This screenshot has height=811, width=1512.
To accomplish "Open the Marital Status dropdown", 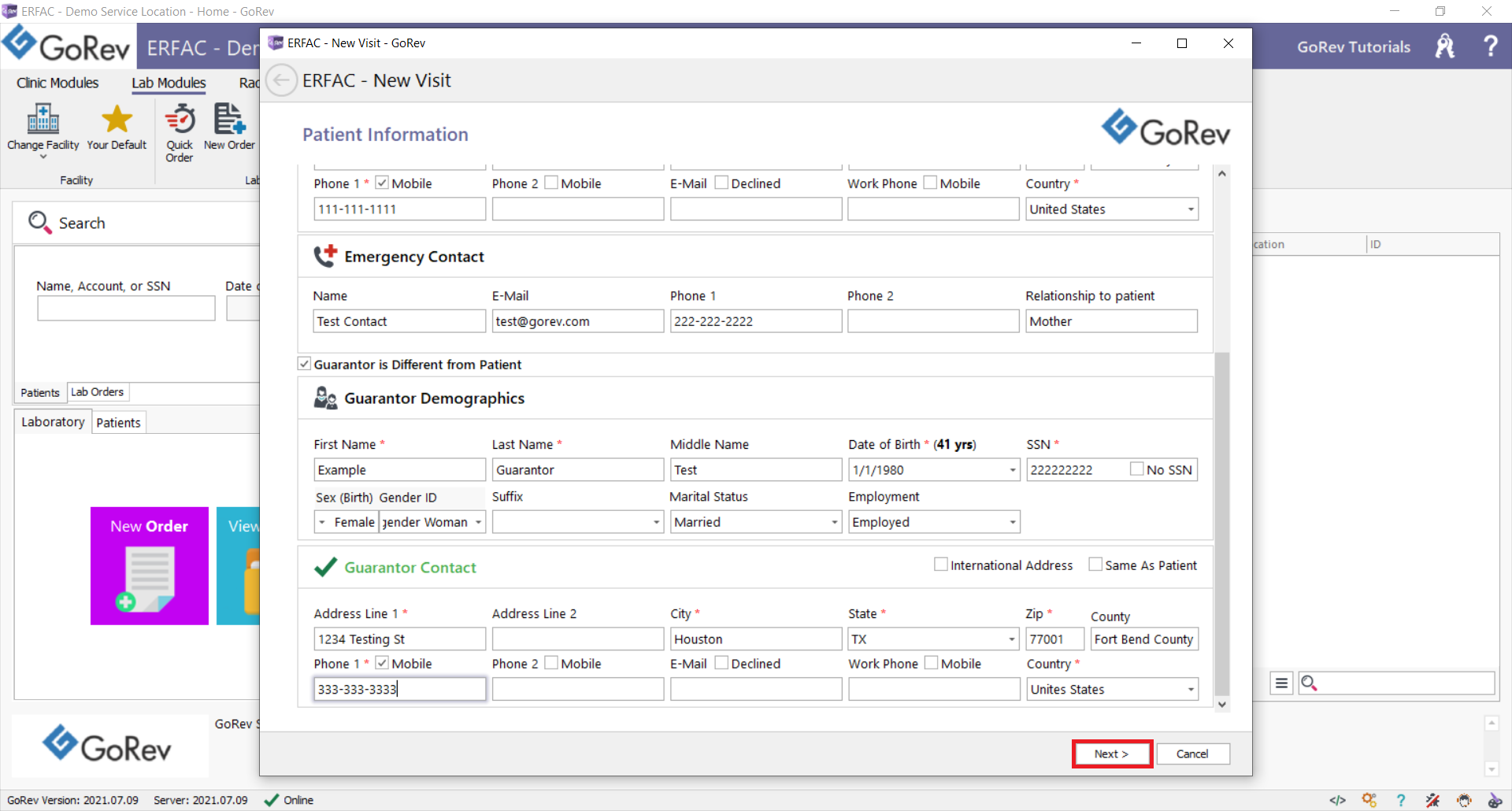I will point(835,522).
